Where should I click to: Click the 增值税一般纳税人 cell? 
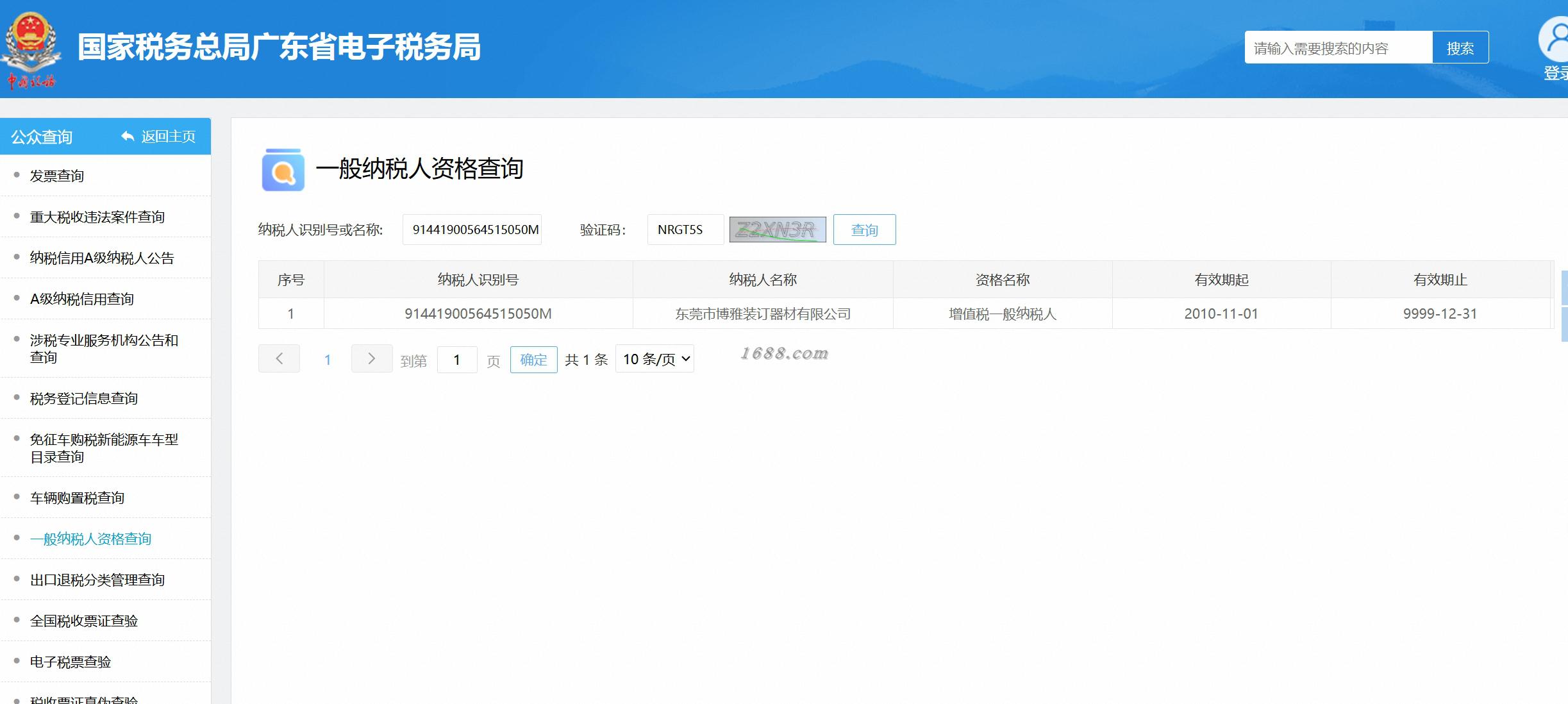coord(1003,314)
